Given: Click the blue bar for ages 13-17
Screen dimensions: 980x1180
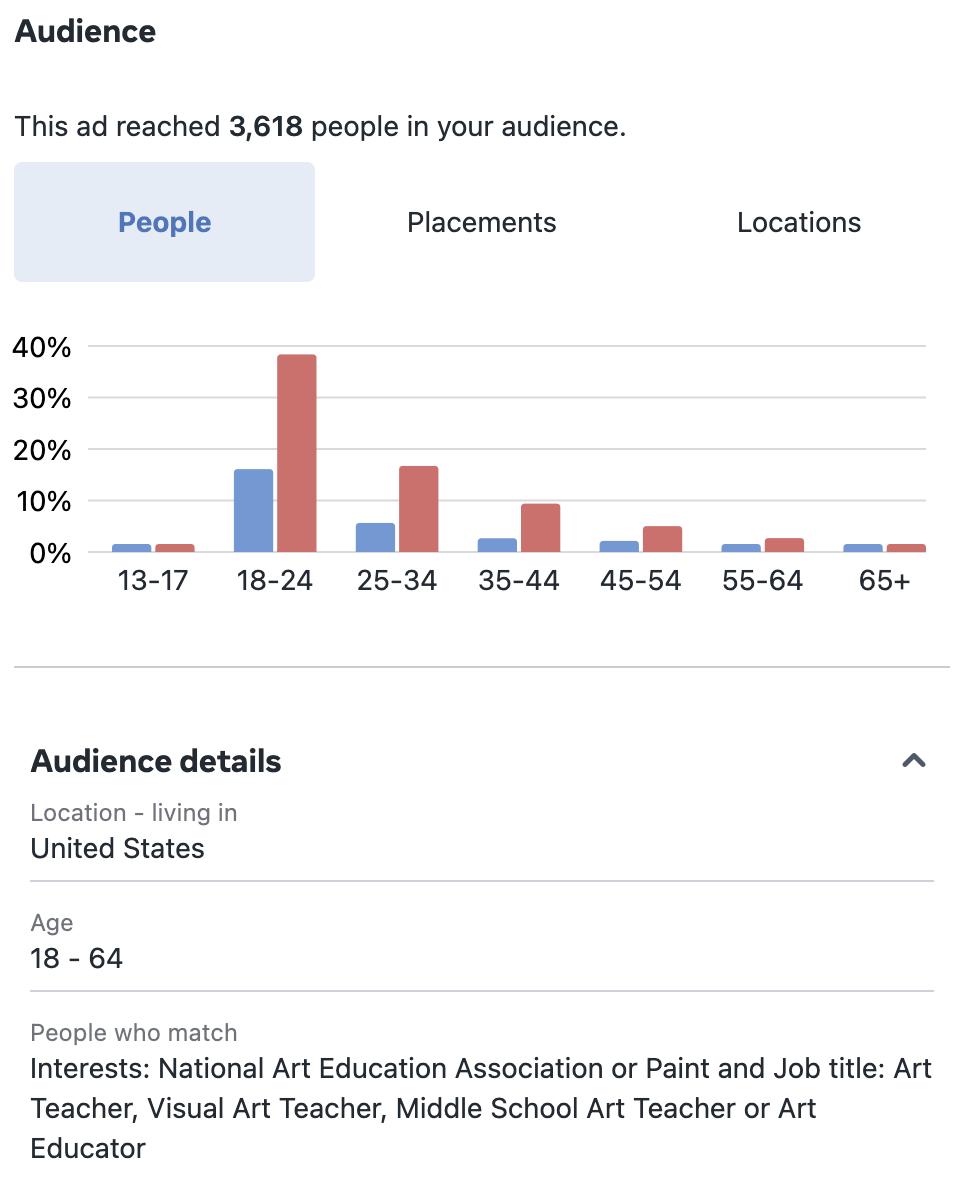Looking at the screenshot, I should (x=131, y=548).
